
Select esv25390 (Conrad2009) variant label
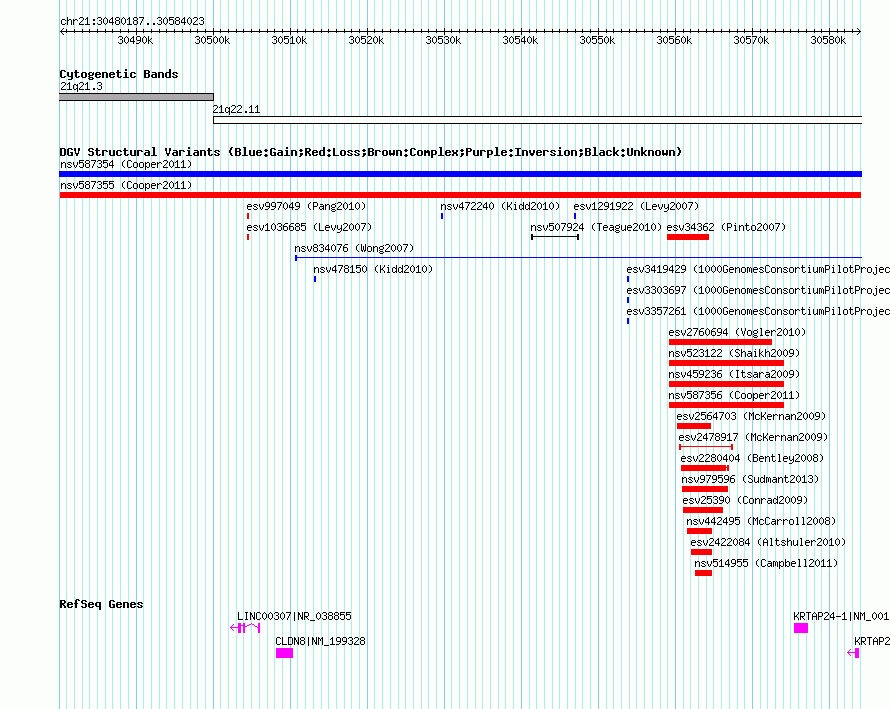745,500
